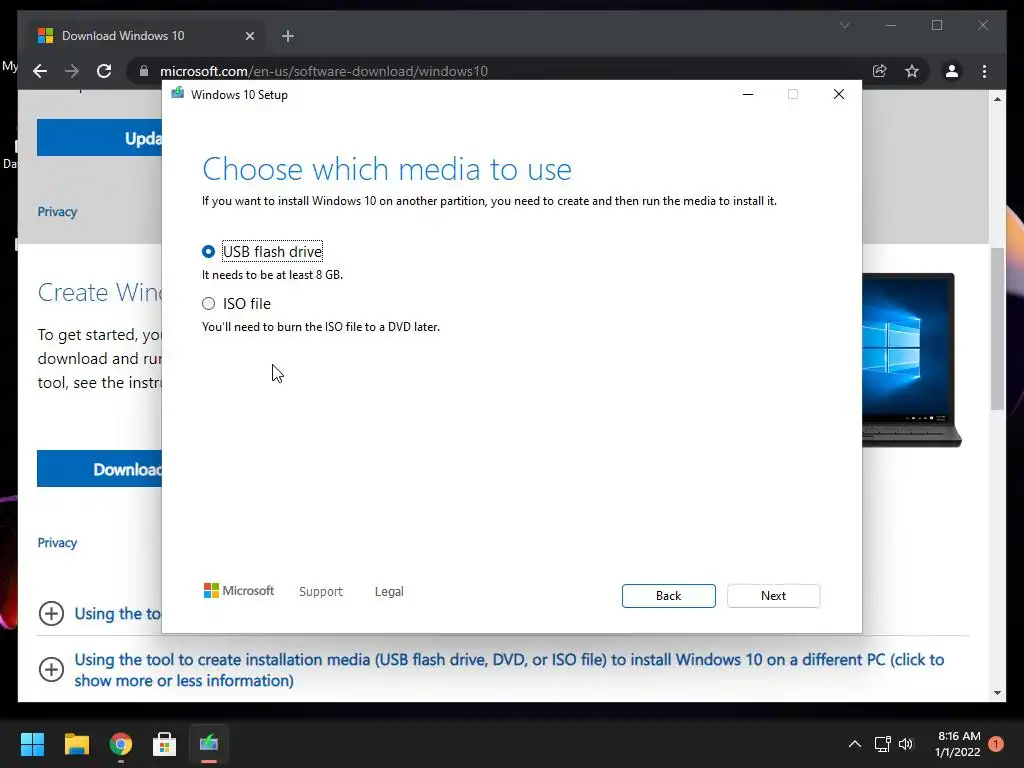
Task: Open the lower Privacy link below Download
Action: [x=57, y=543]
